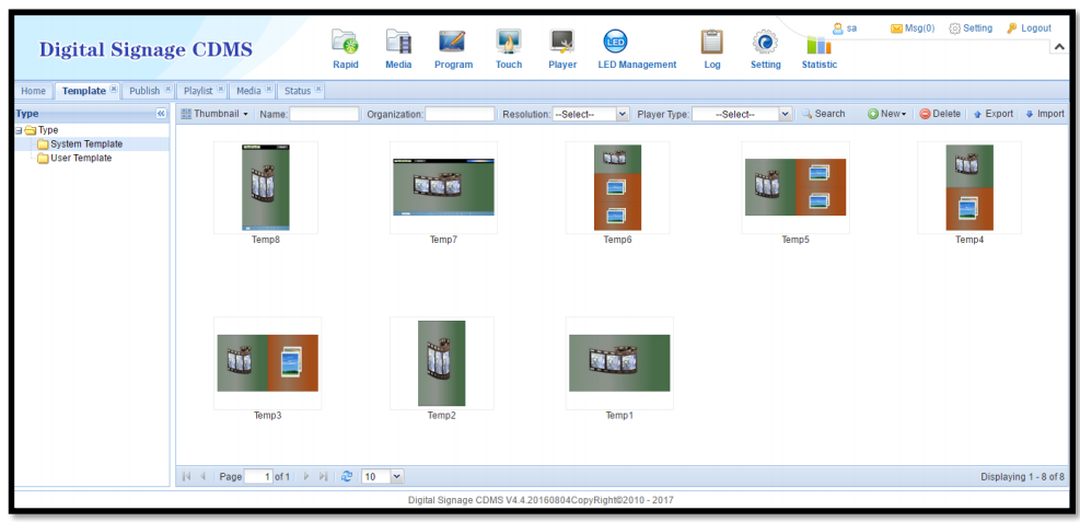1080x522 pixels.
Task: Select the User Template folder
Action: pos(81,158)
